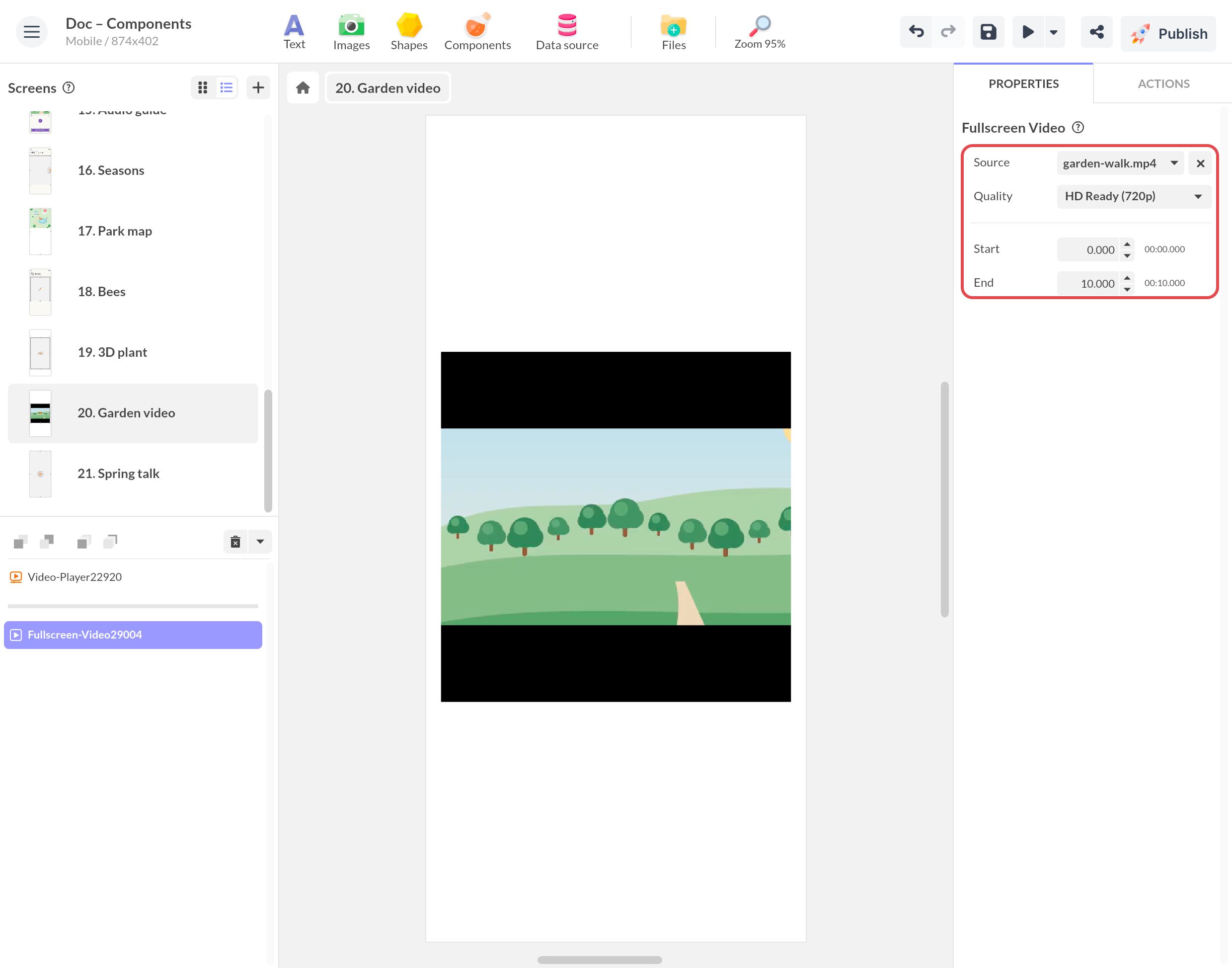Open the Shapes panel
Screen dimensions: 1232x968
pos(408,32)
